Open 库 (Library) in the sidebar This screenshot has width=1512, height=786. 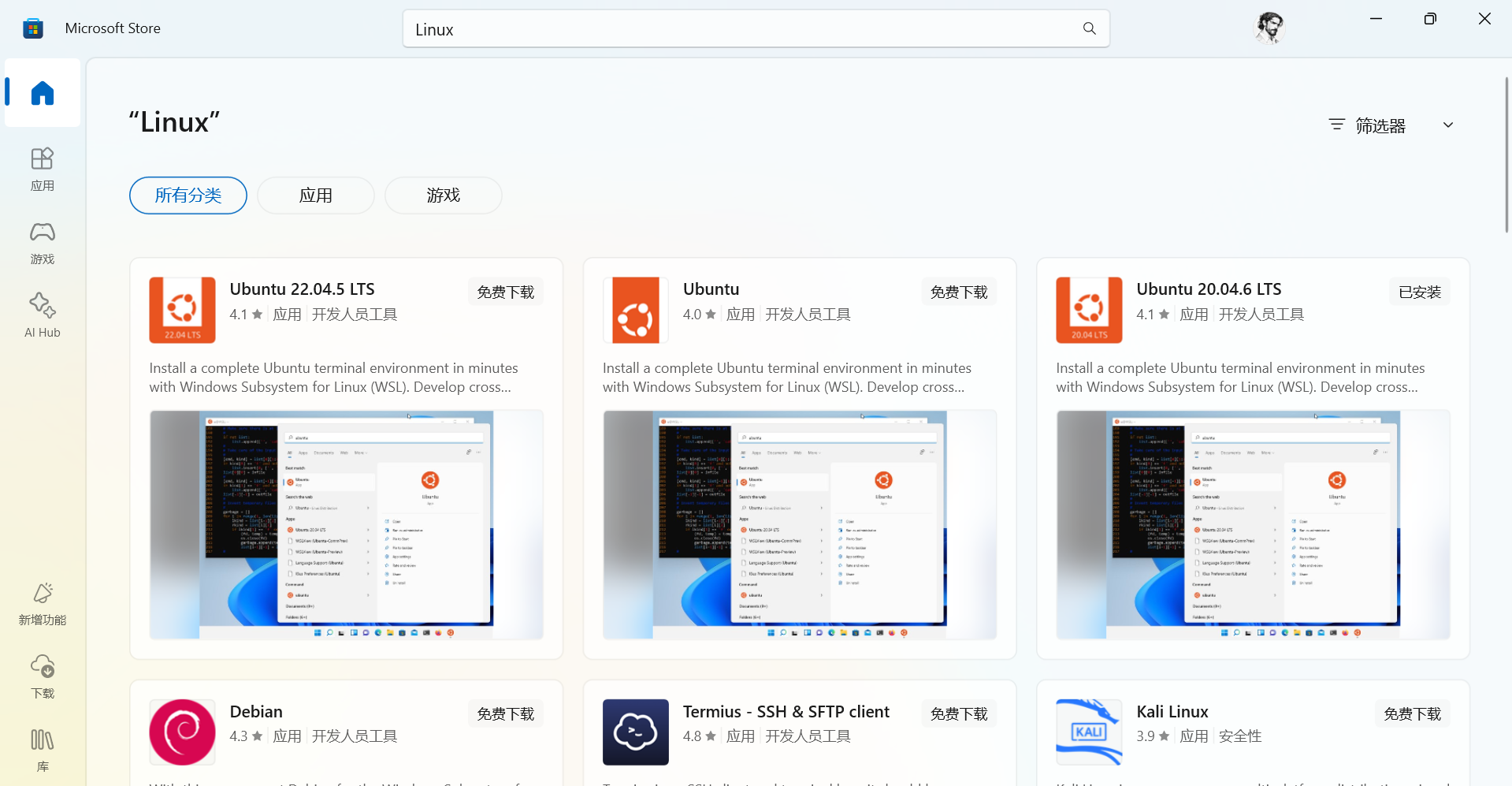tap(43, 751)
